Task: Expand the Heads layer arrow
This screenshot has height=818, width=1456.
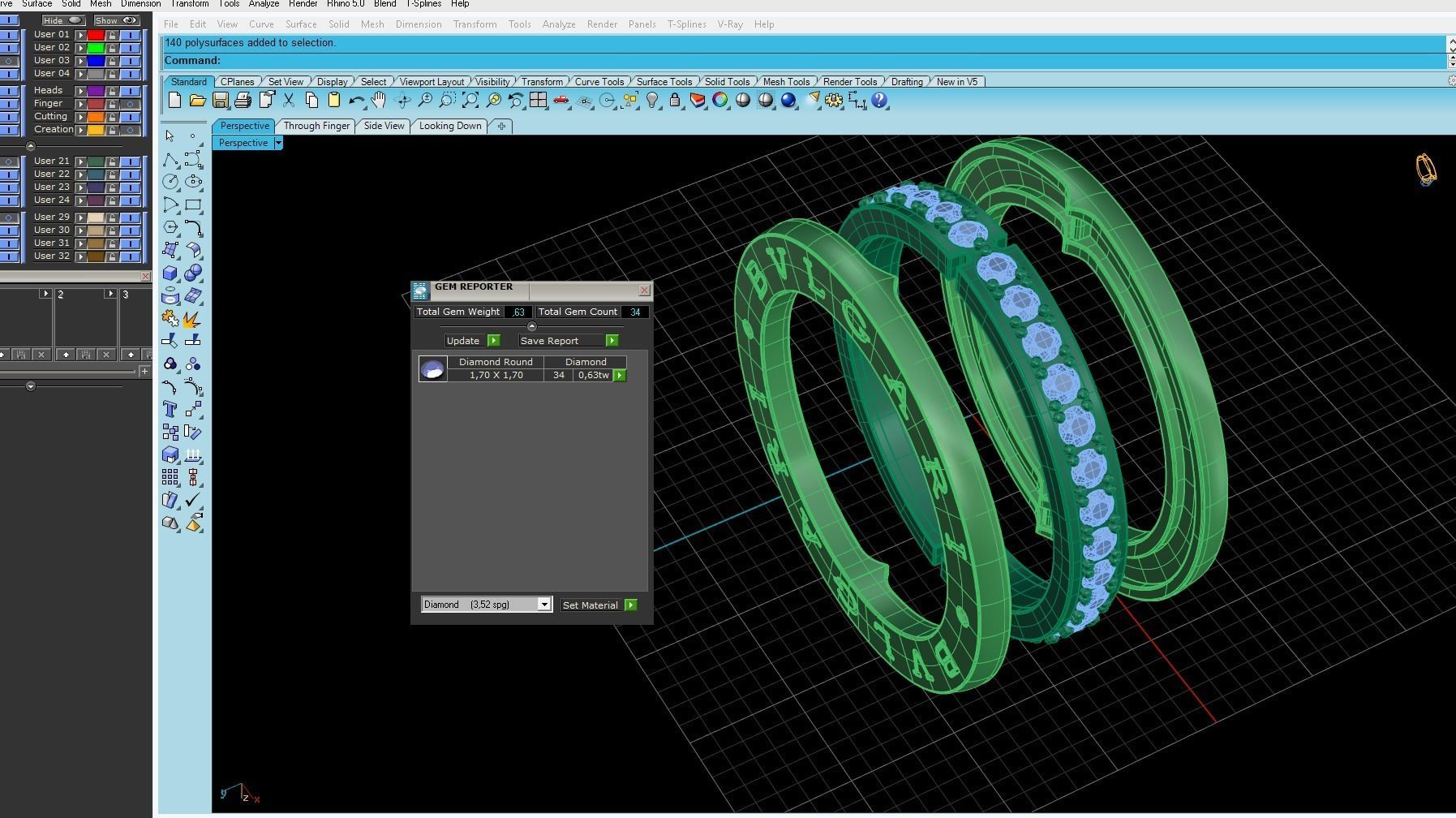Action: point(81,91)
